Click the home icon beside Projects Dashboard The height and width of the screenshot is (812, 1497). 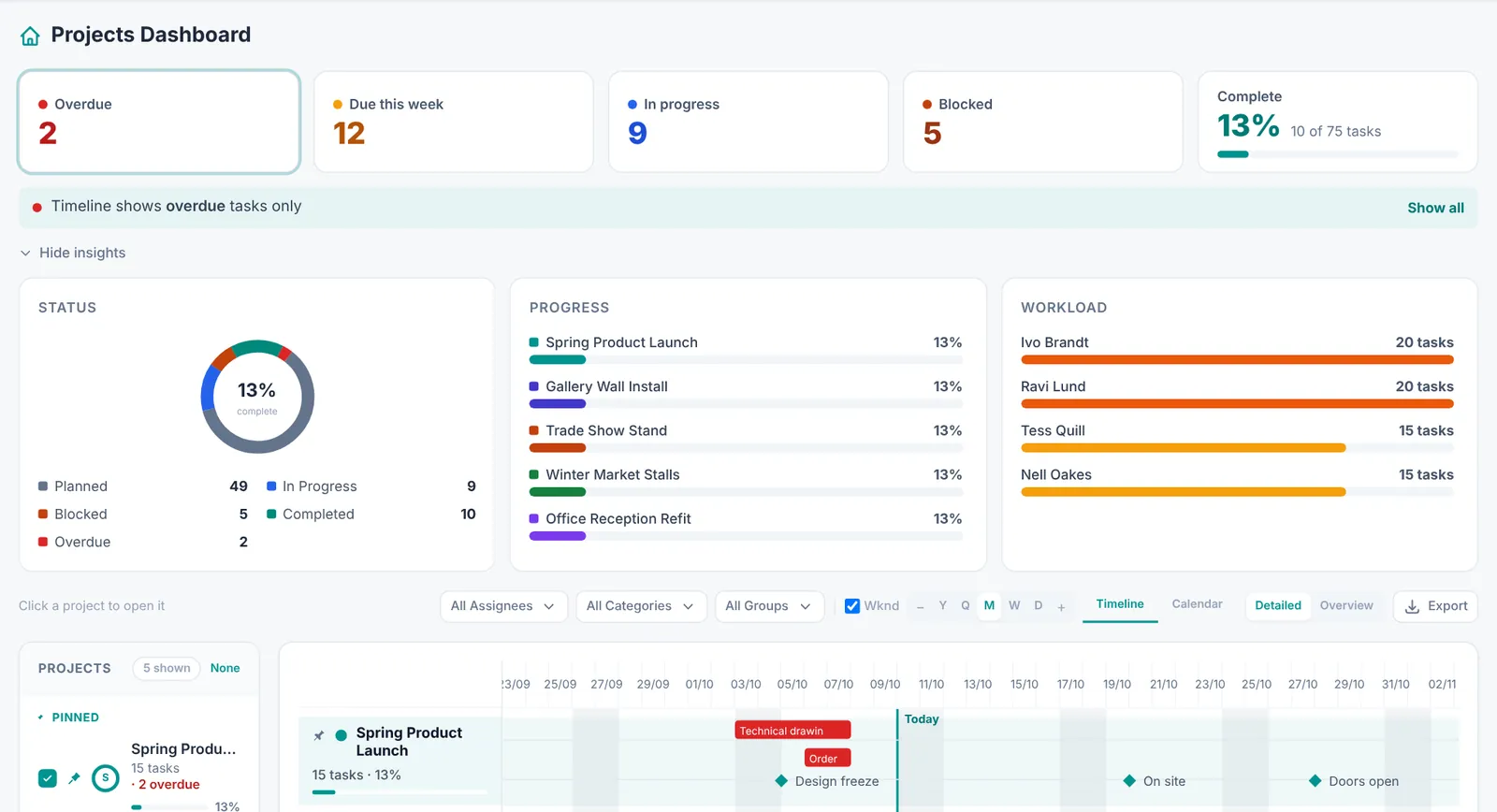pos(30,36)
